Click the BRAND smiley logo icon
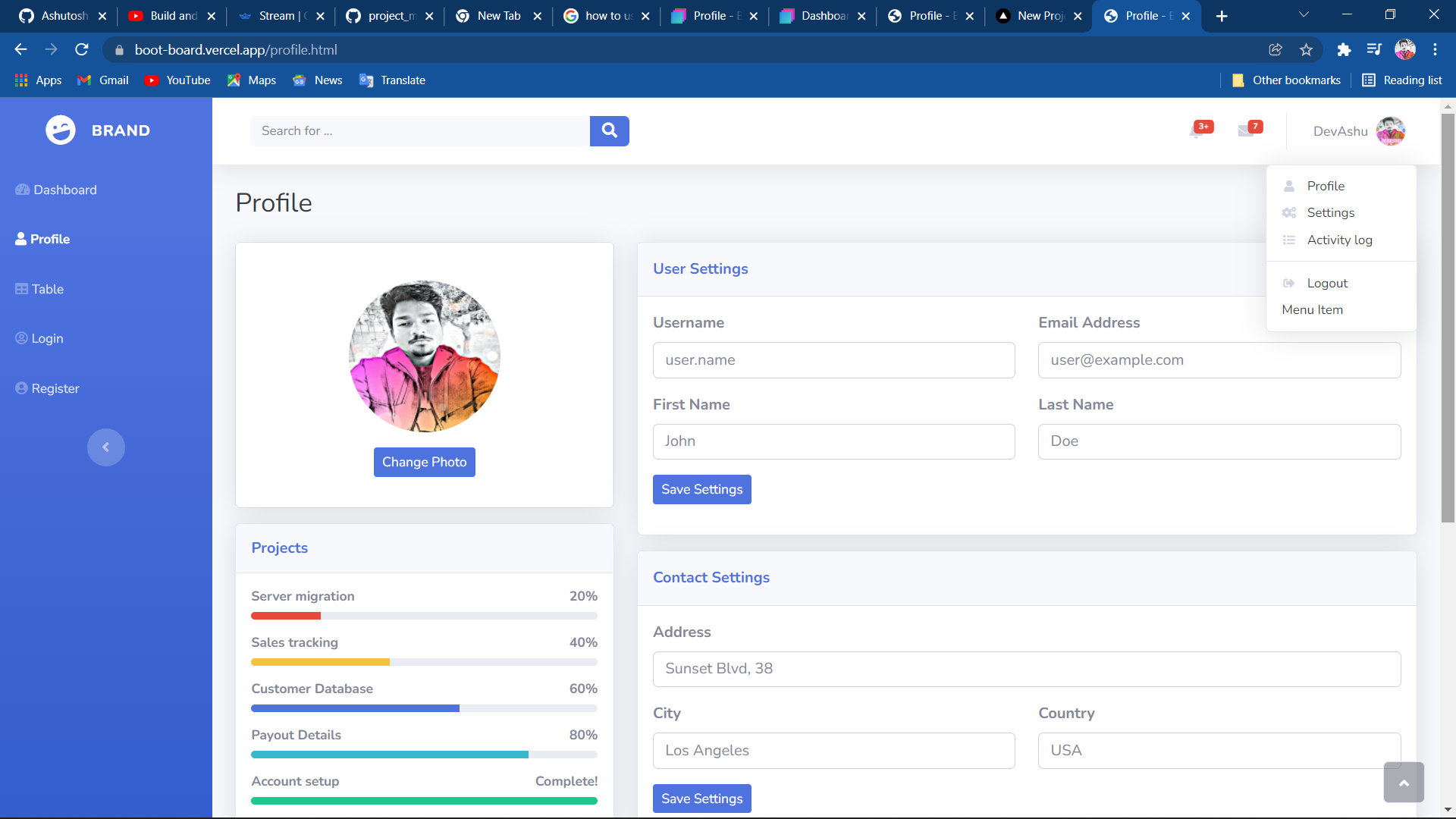 pyautogui.click(x=60, y=130)
